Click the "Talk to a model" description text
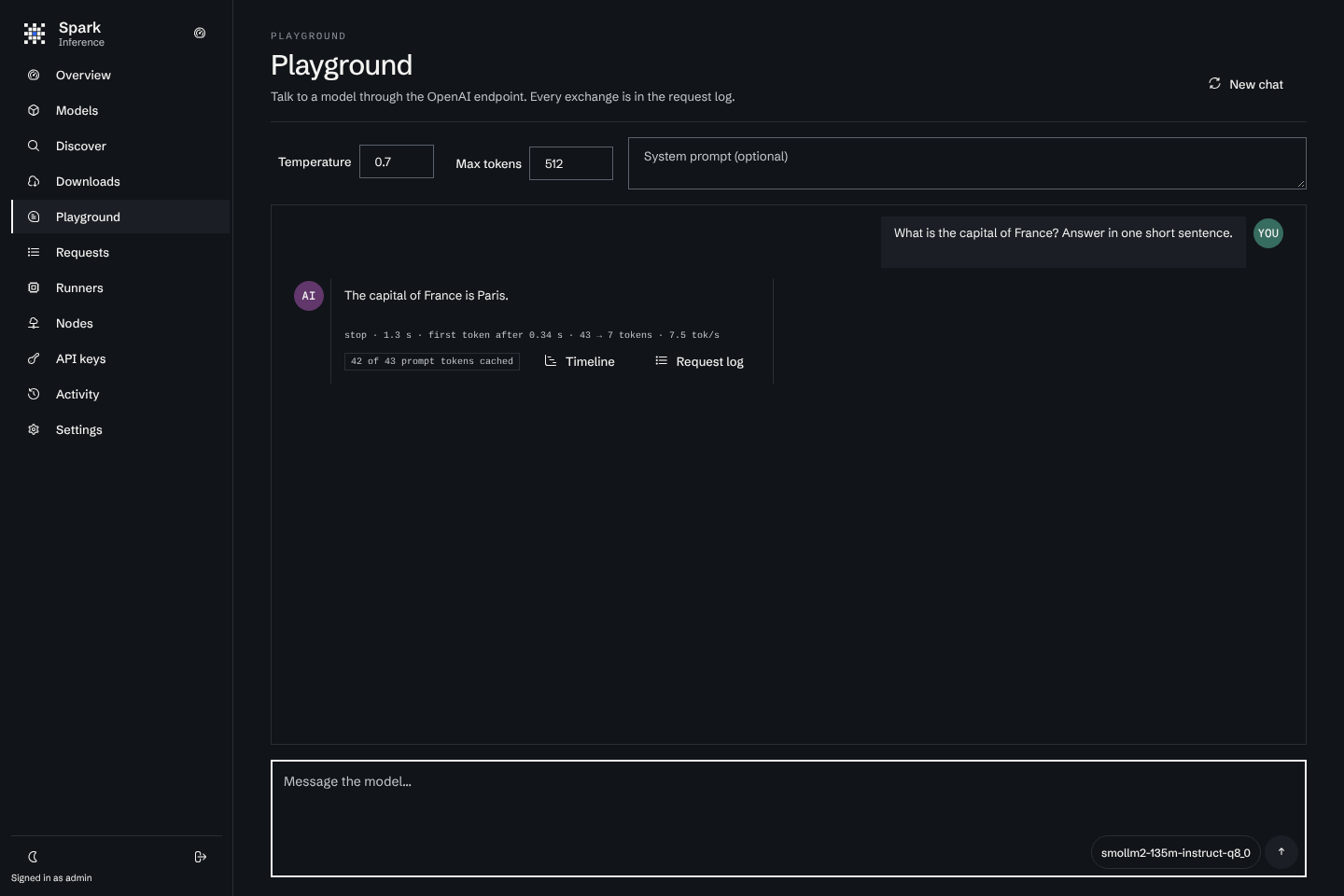The image size is (1344, 896). coord(503,96)
